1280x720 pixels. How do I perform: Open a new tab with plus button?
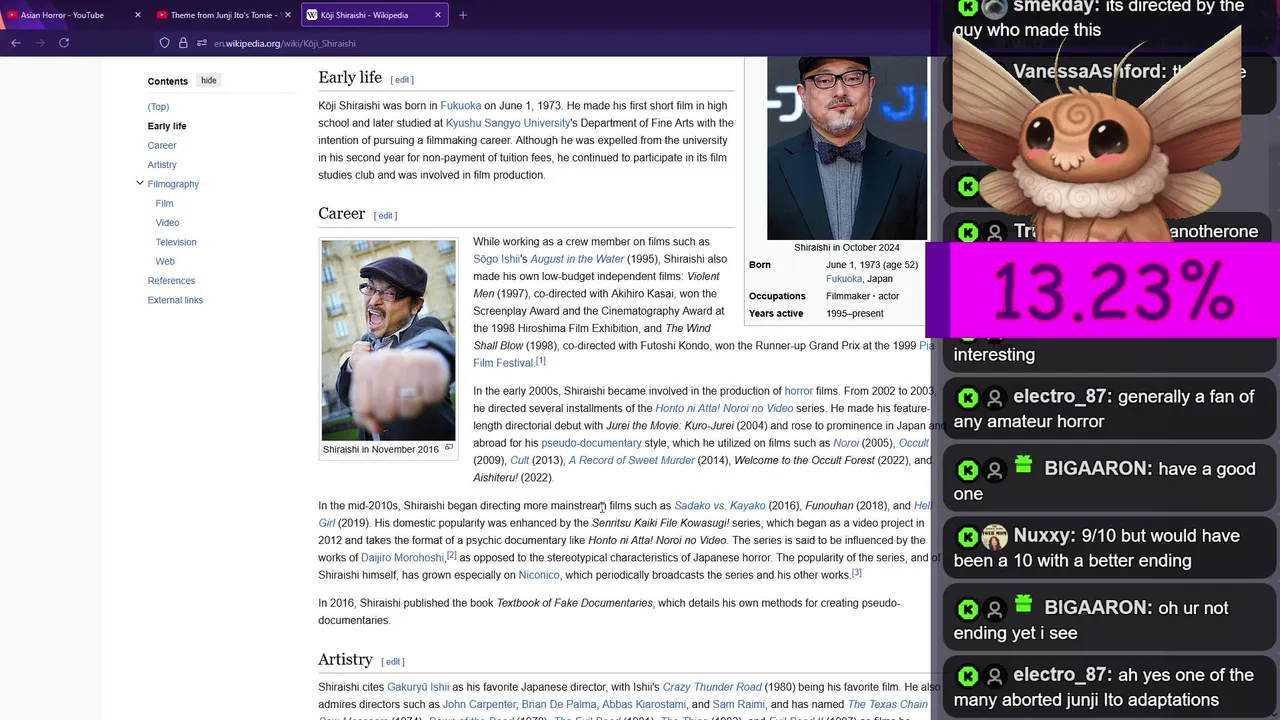462,15
